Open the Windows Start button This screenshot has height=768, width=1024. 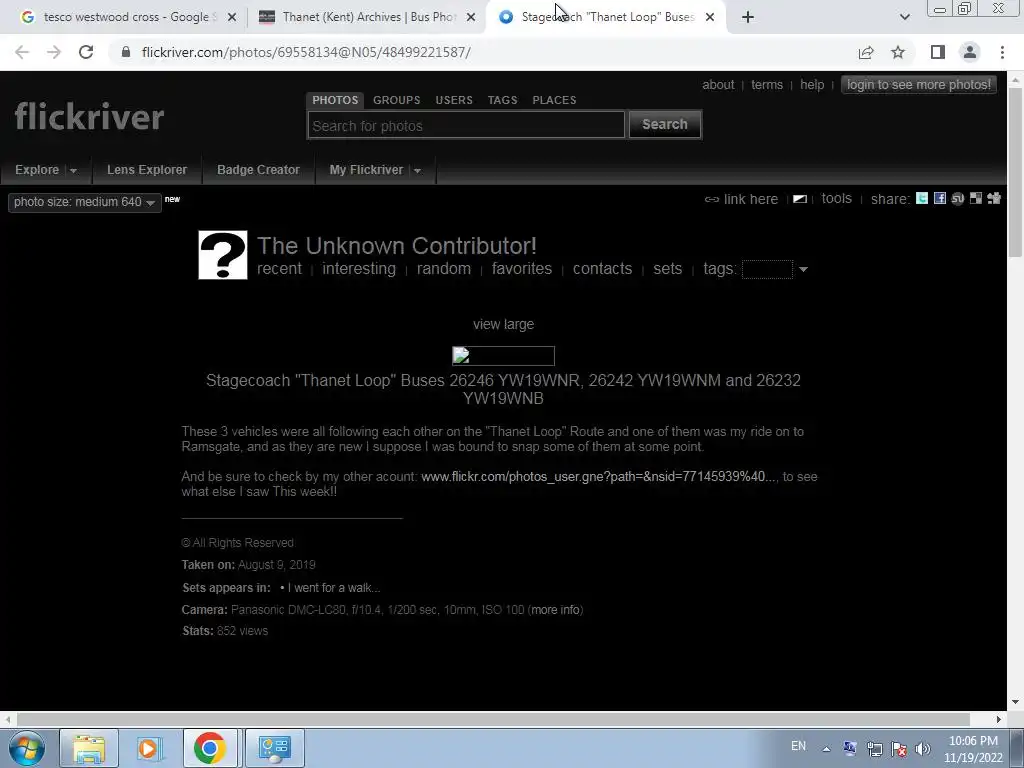point(26,748)
